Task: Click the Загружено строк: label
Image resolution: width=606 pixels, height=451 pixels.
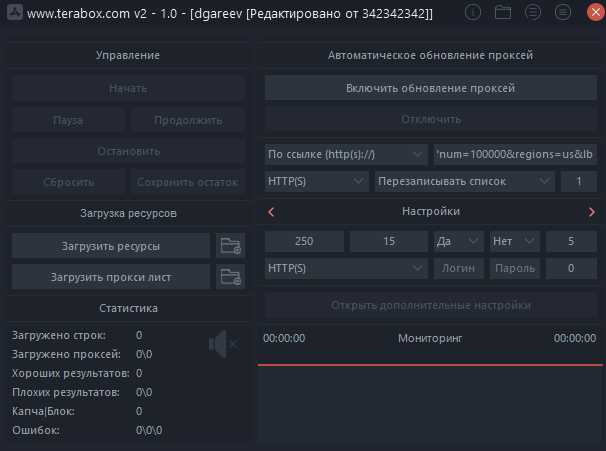Action: [59, 335]
